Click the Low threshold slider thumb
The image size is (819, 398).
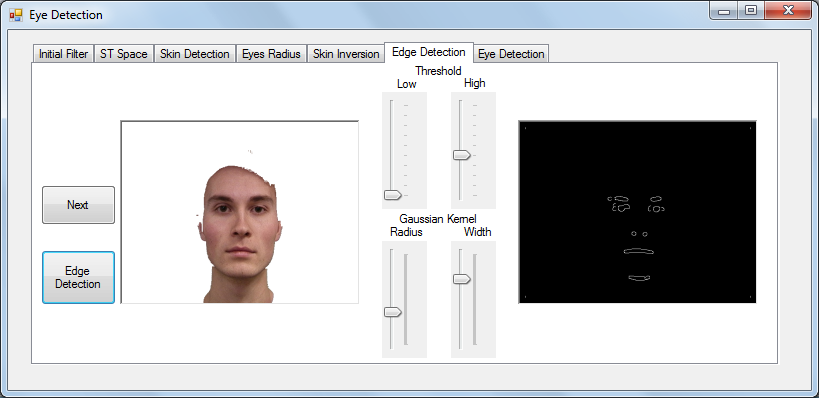pos(393,195)
